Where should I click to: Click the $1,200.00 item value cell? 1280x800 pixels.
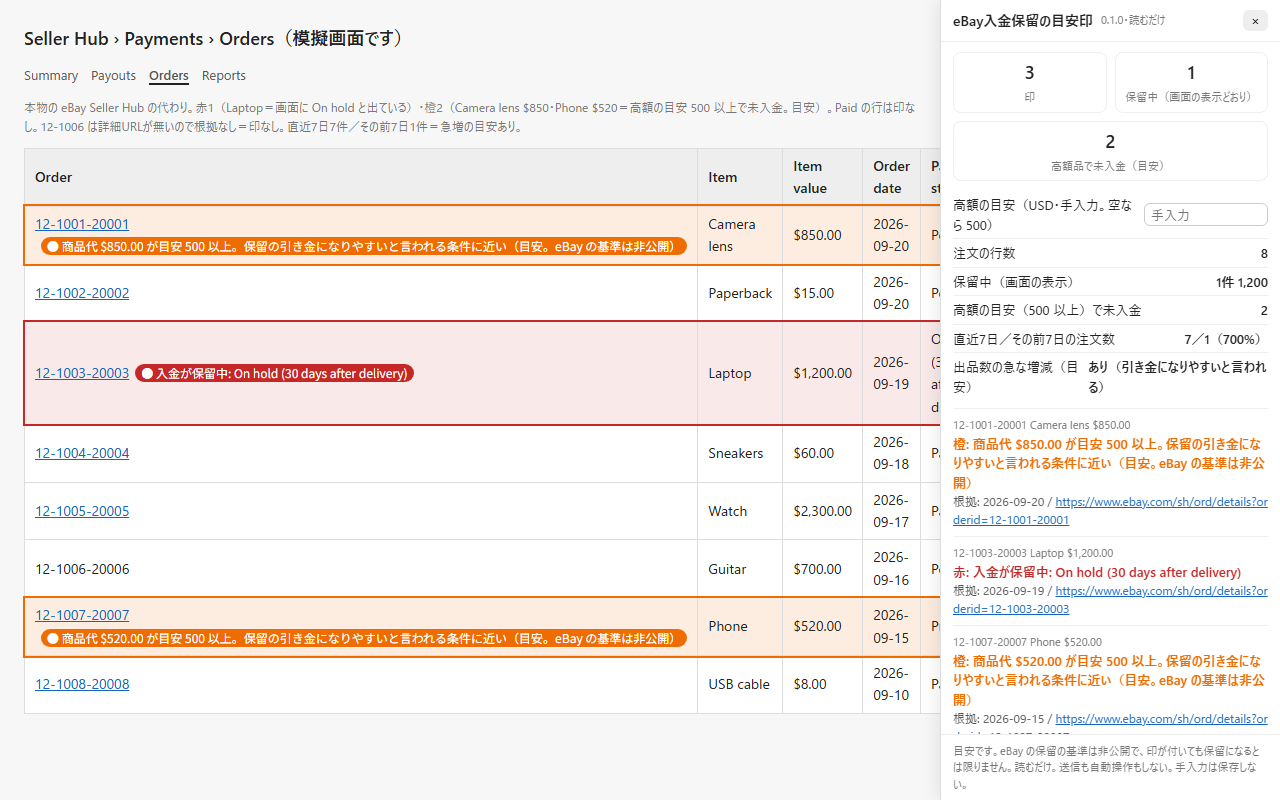point(823,373)
